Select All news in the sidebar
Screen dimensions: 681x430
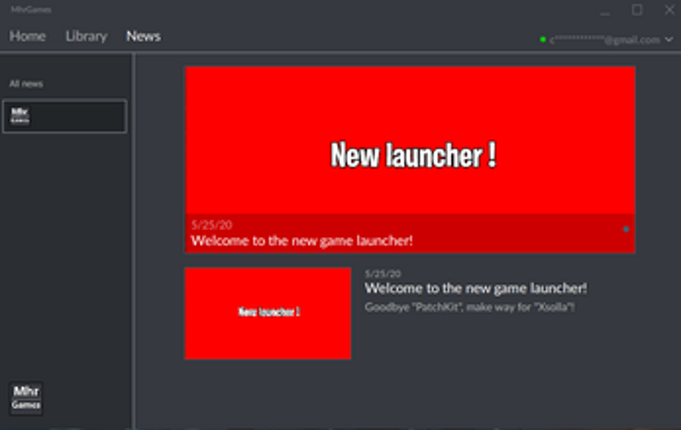26,84
